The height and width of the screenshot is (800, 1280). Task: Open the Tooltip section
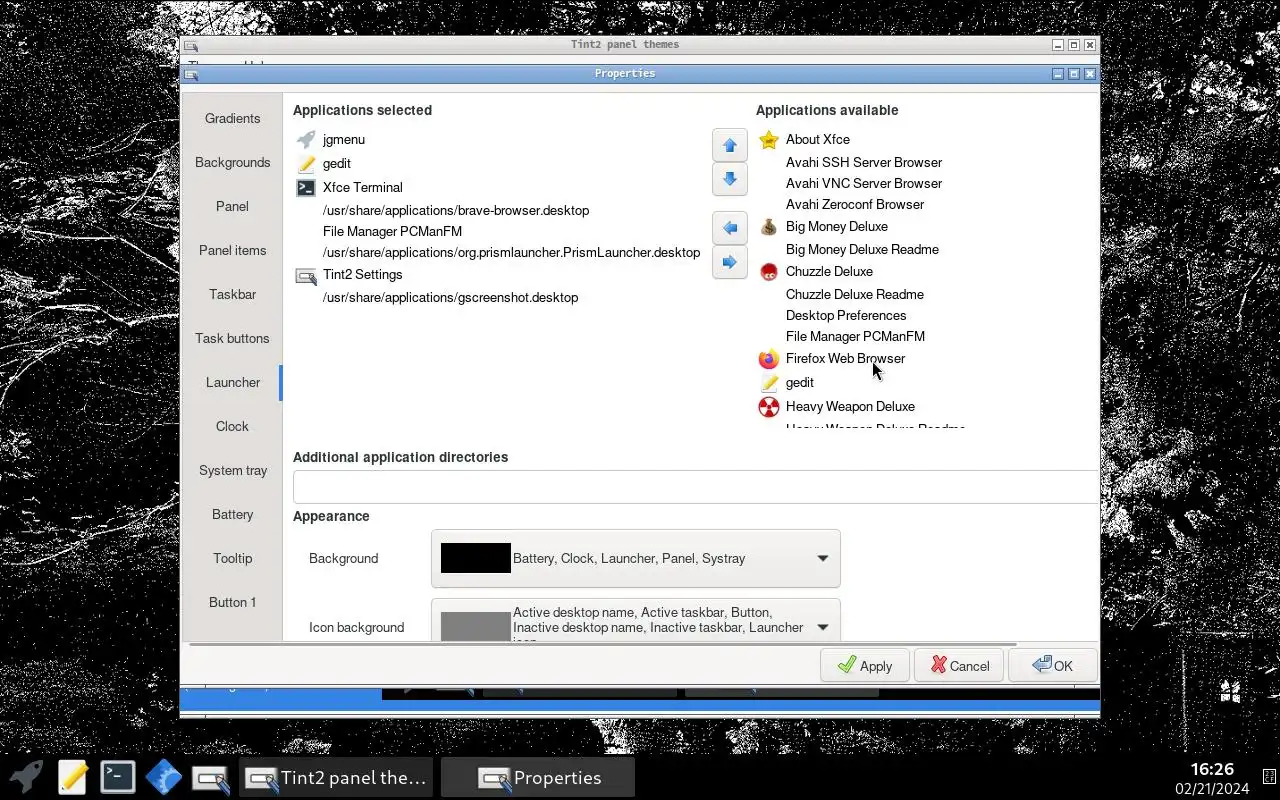coord(232,559)
